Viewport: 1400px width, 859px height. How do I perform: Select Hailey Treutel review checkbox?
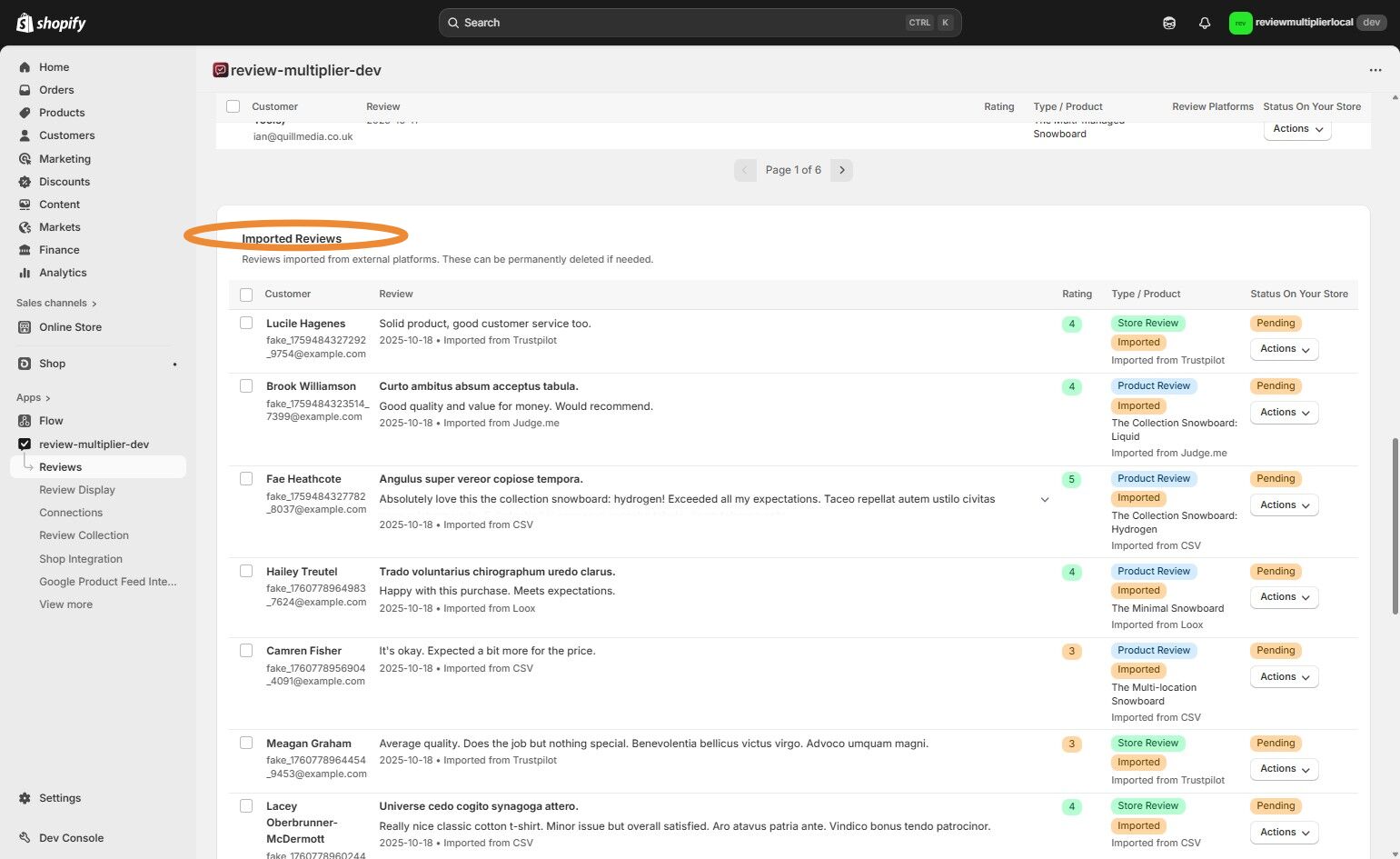tap(246, 571)
